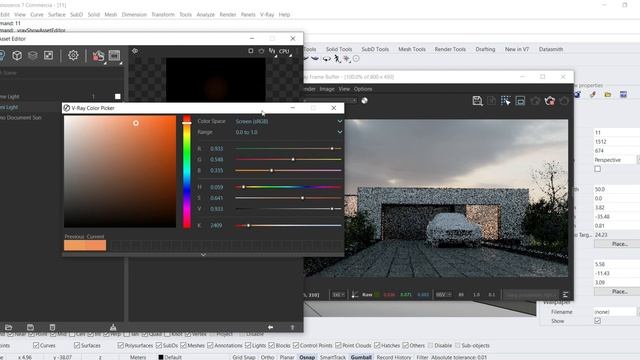
Task: Click the Frame Buffer icon right of region render
Action: click(x=520, y=101)
